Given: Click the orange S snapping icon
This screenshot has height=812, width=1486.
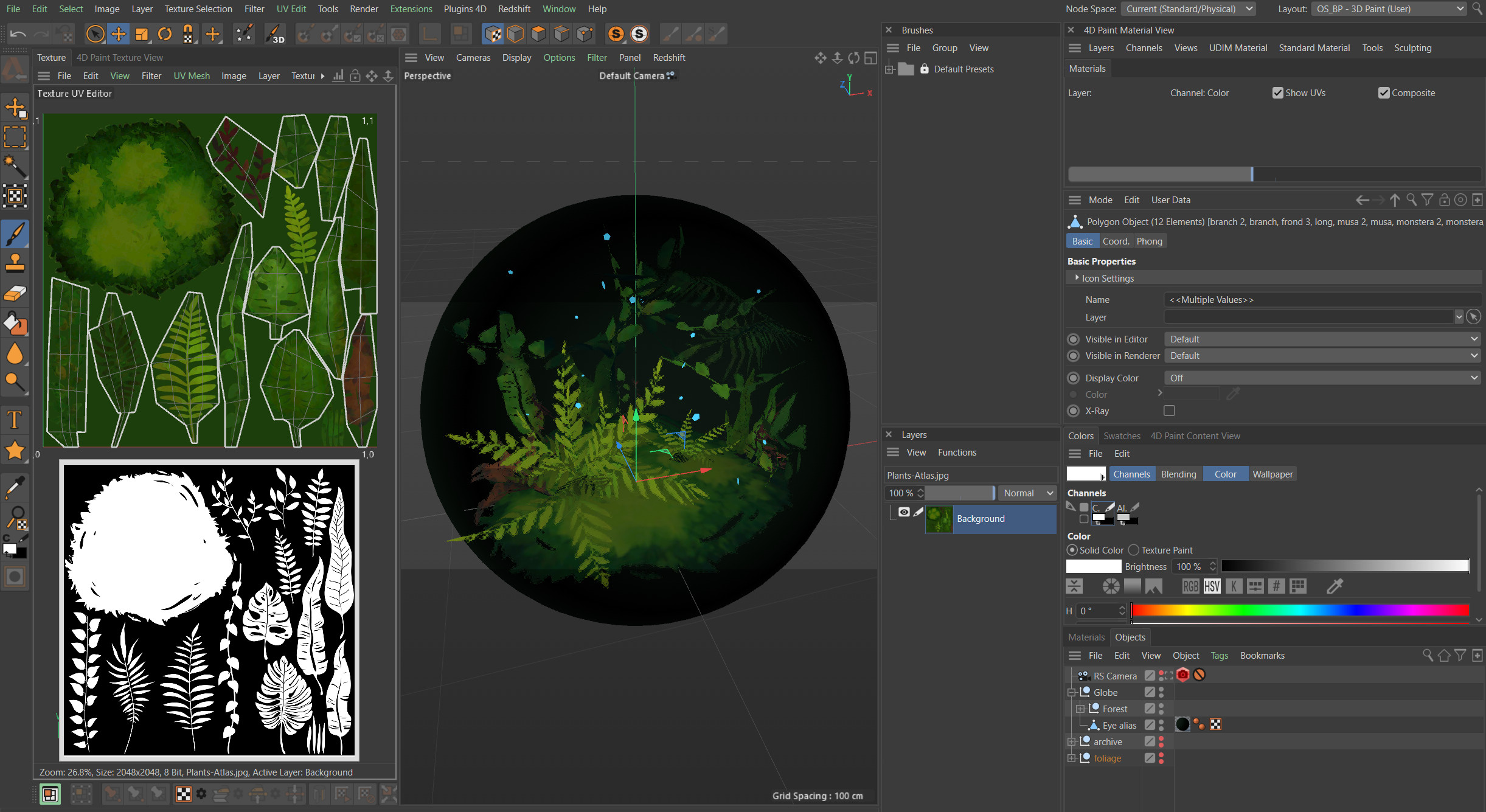Looking at the screenshot, I should (x=616, y=34).
